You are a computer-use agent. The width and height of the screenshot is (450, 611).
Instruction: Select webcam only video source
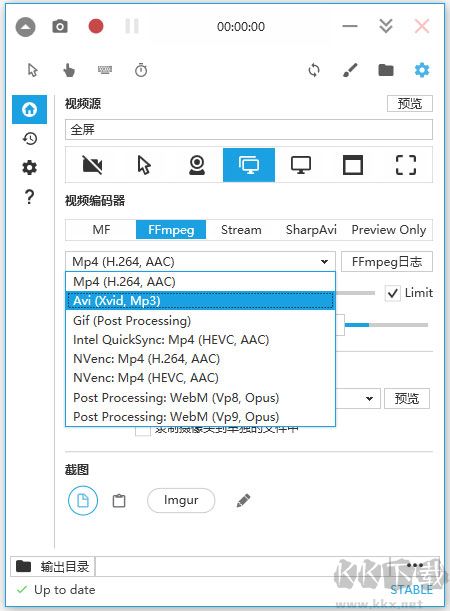coord(197,165)
